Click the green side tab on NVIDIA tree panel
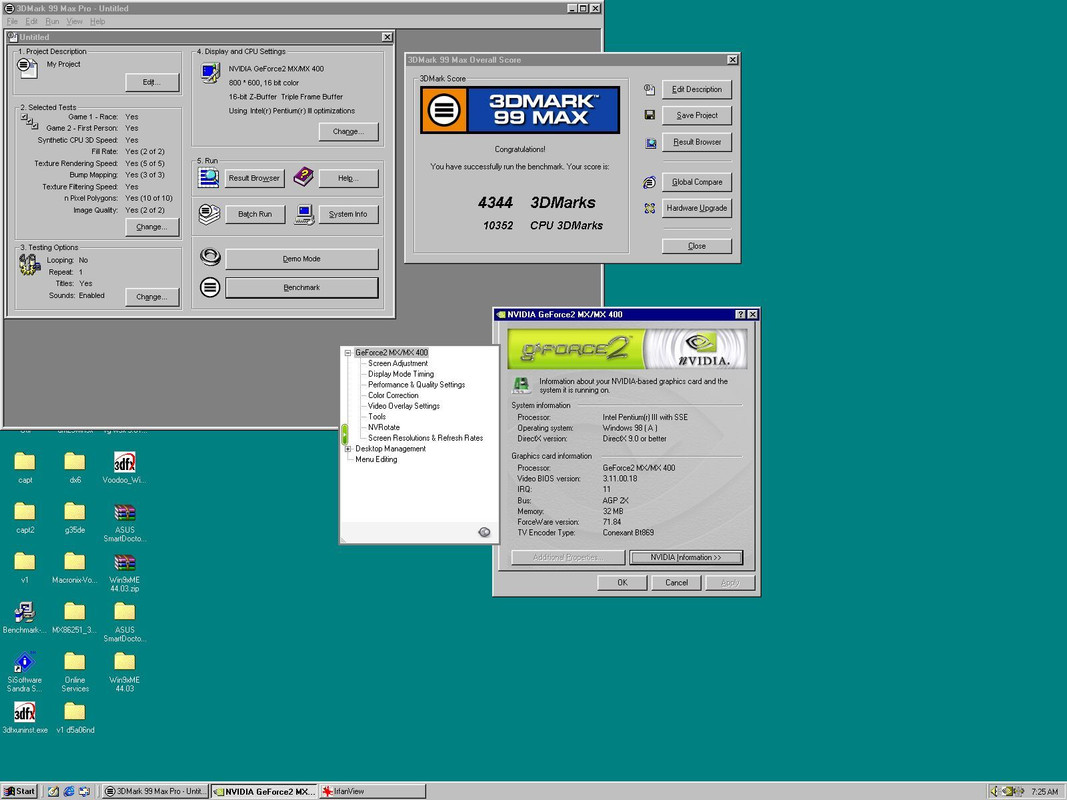The image size is (1067, 800). click(x=344, y=434)
